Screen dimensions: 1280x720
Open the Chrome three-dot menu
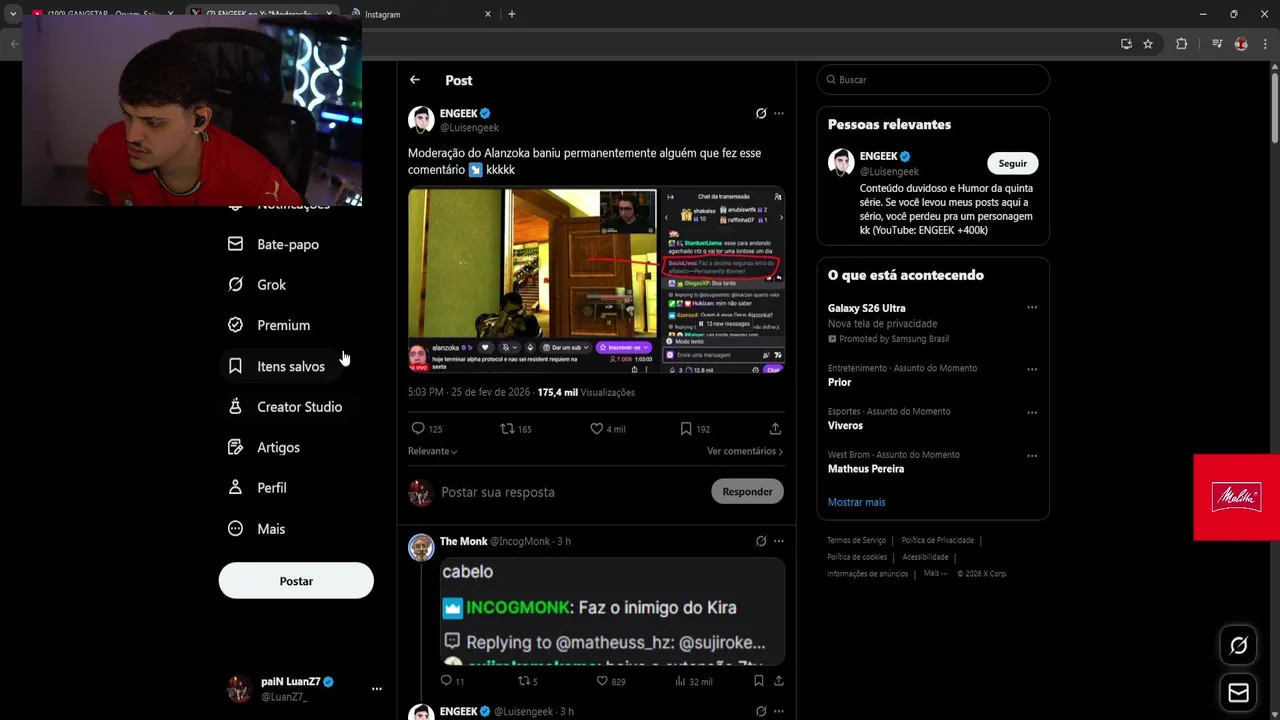(1265, 44)
